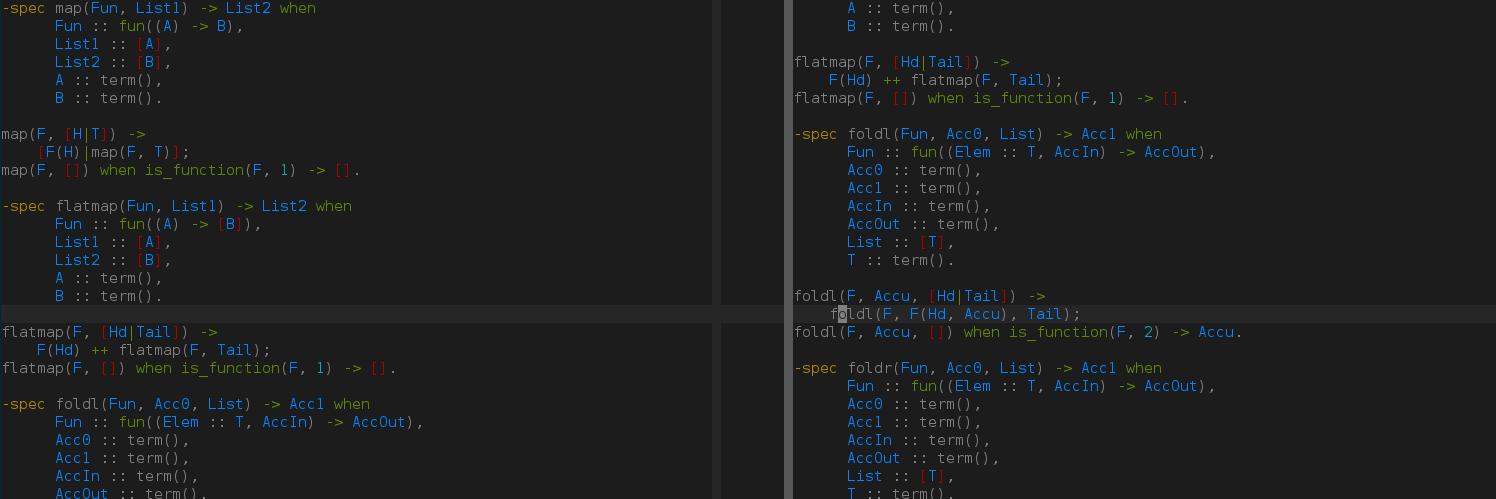Click 'Fun :: fun((Elem :: T' under foldr spec

[x=1031, y=386]
